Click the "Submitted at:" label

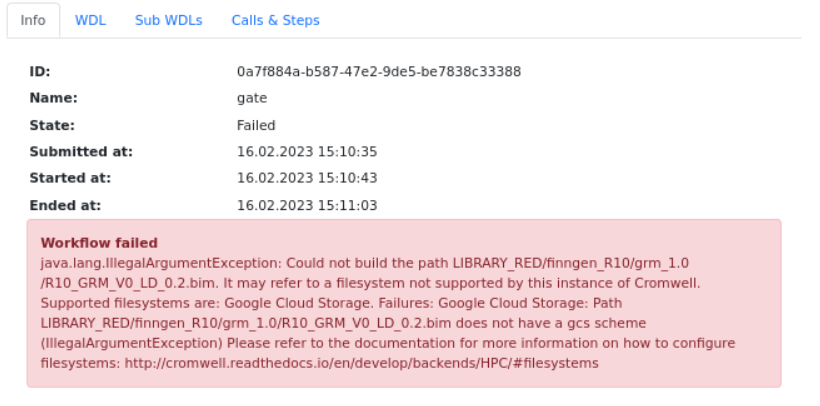click(81, 152)
